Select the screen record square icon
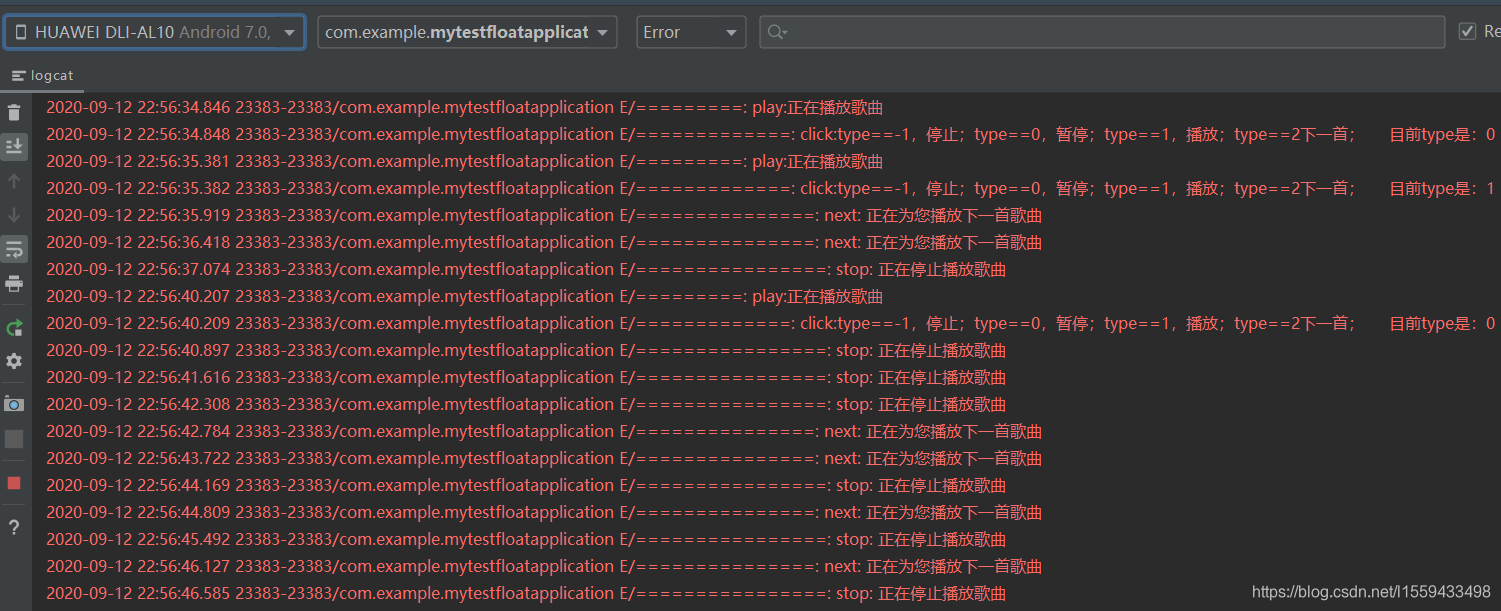Screen dimensions: 1501x611 point(14,438)
